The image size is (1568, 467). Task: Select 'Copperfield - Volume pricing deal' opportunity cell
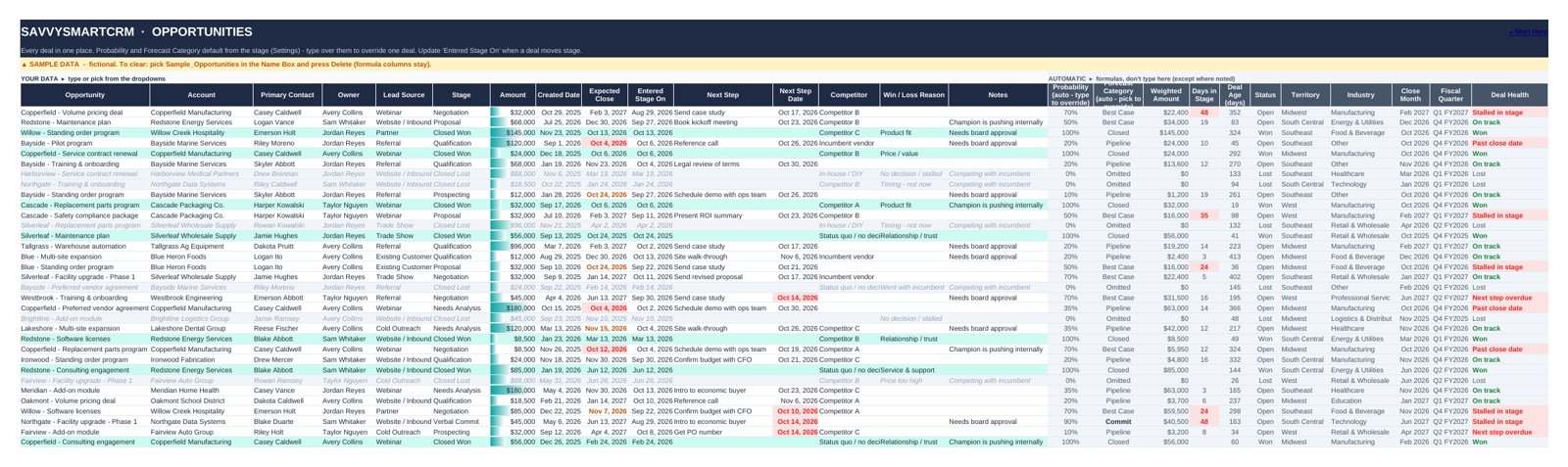[85, 113]
